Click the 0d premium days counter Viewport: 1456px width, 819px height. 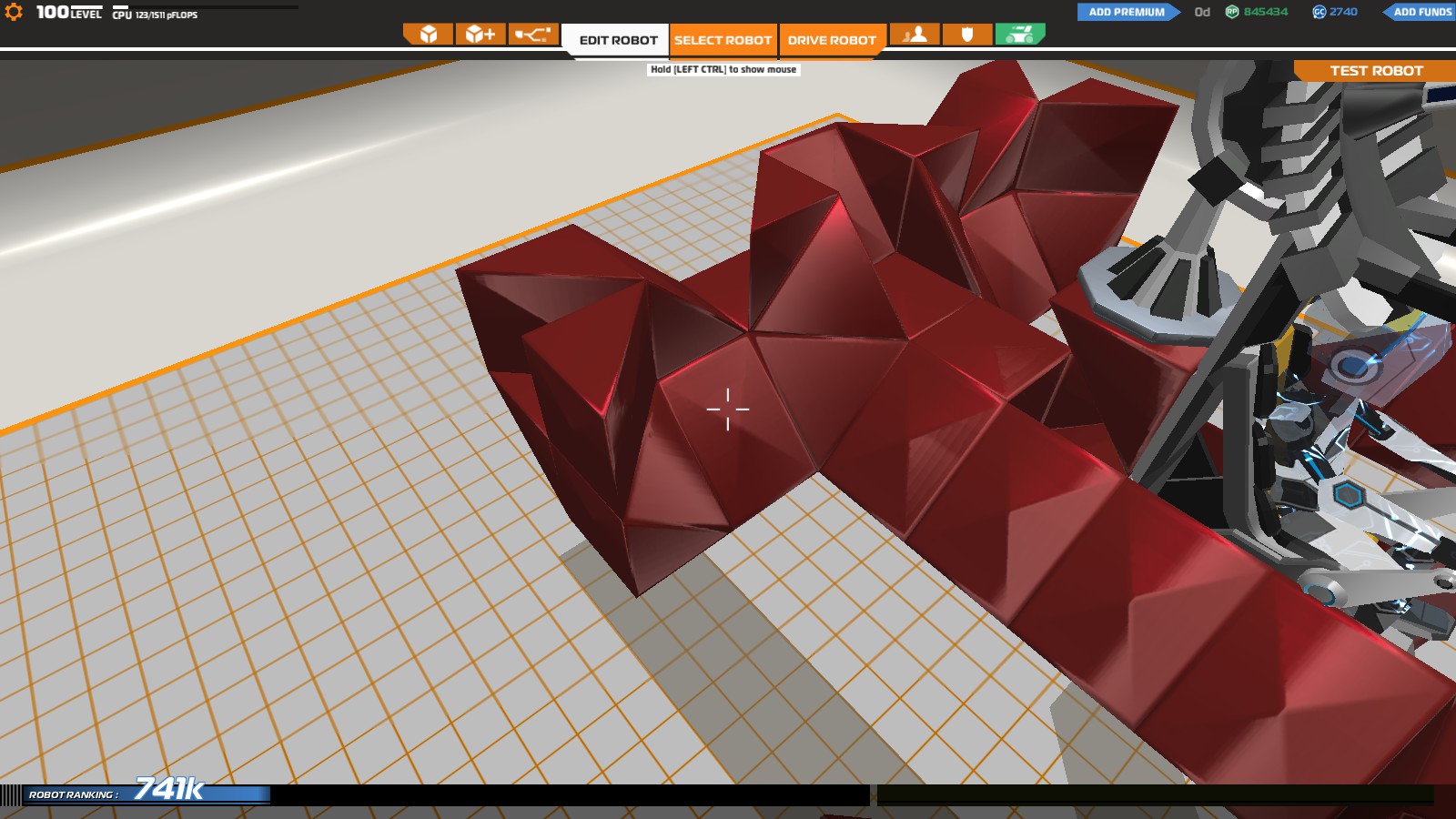1202,12
